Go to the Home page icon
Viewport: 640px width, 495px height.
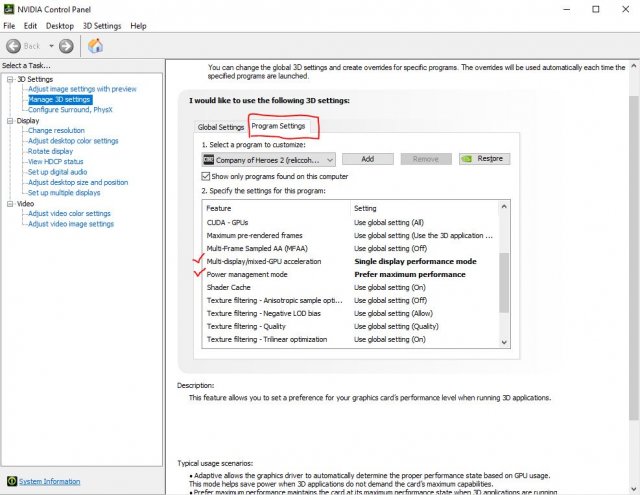click(96, 46)
